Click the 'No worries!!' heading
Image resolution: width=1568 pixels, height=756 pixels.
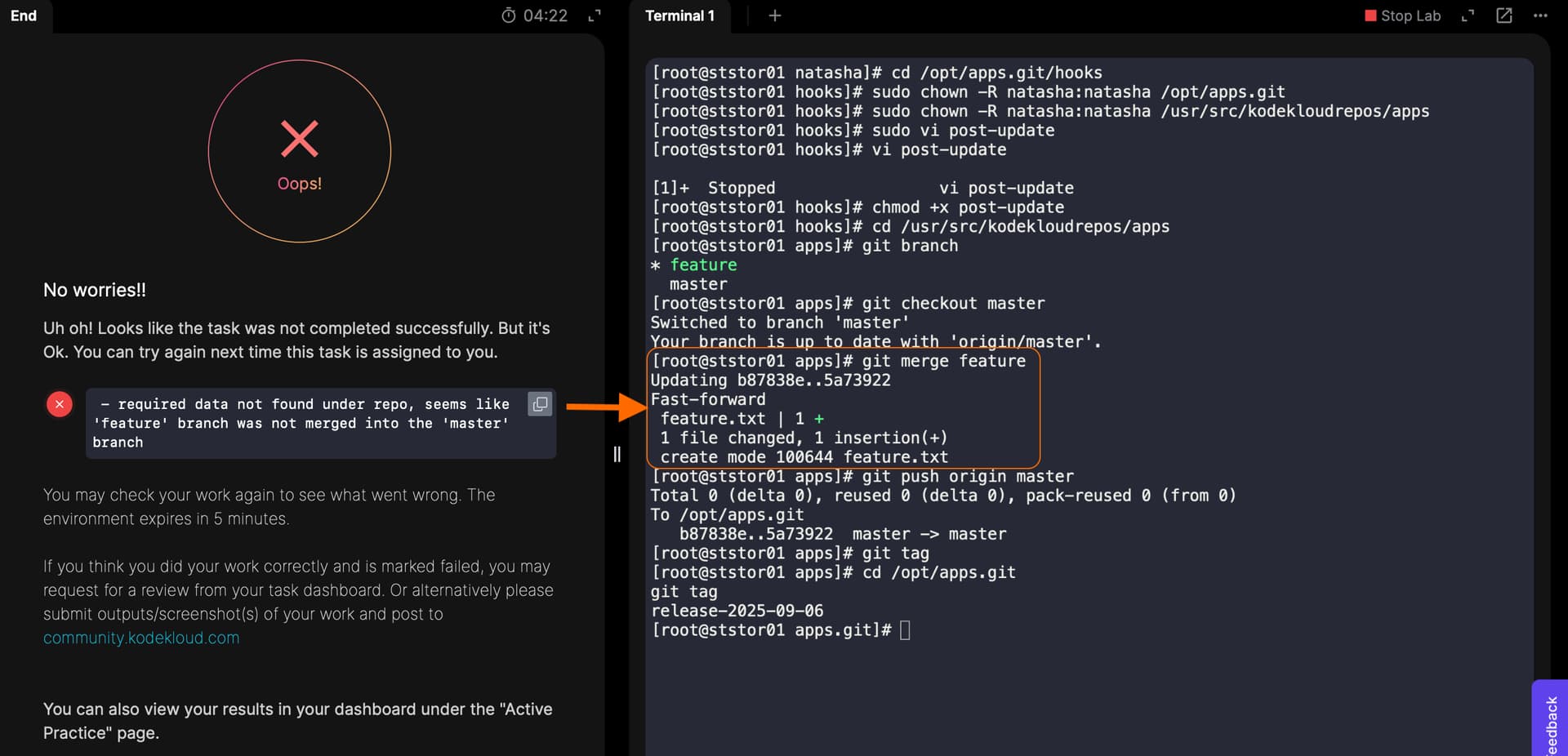click(x=95, y=290)
